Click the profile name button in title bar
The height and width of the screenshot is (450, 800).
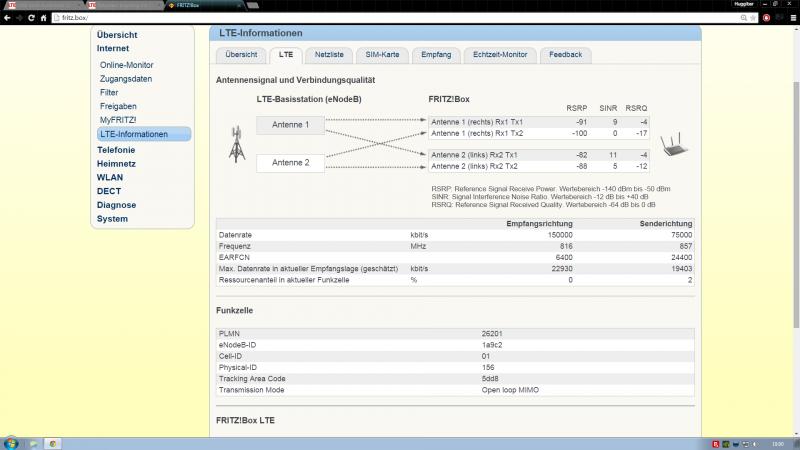[x=743, y=4]
